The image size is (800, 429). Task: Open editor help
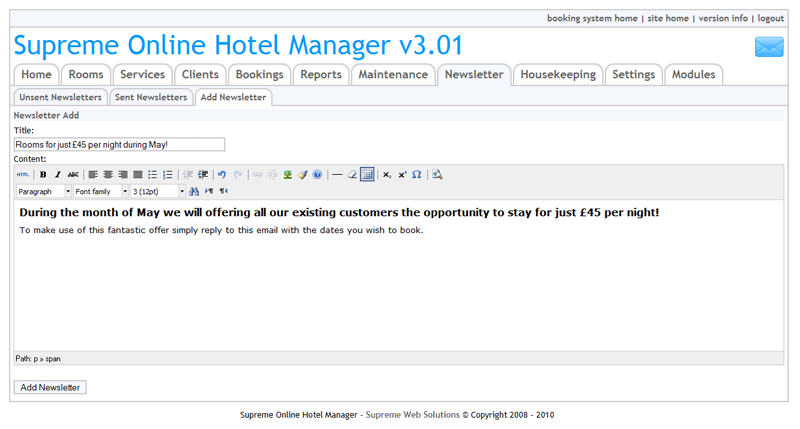point(317,174)
